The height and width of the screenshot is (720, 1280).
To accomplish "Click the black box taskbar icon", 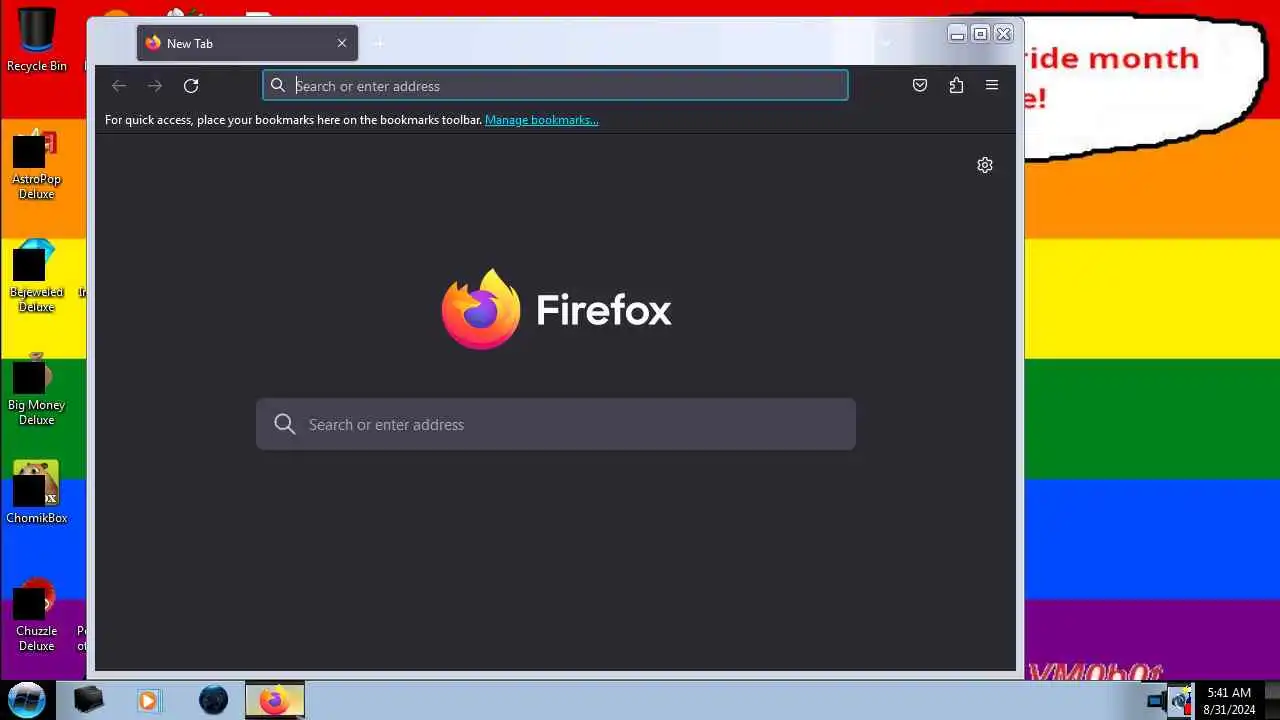I will pos(89,700).
